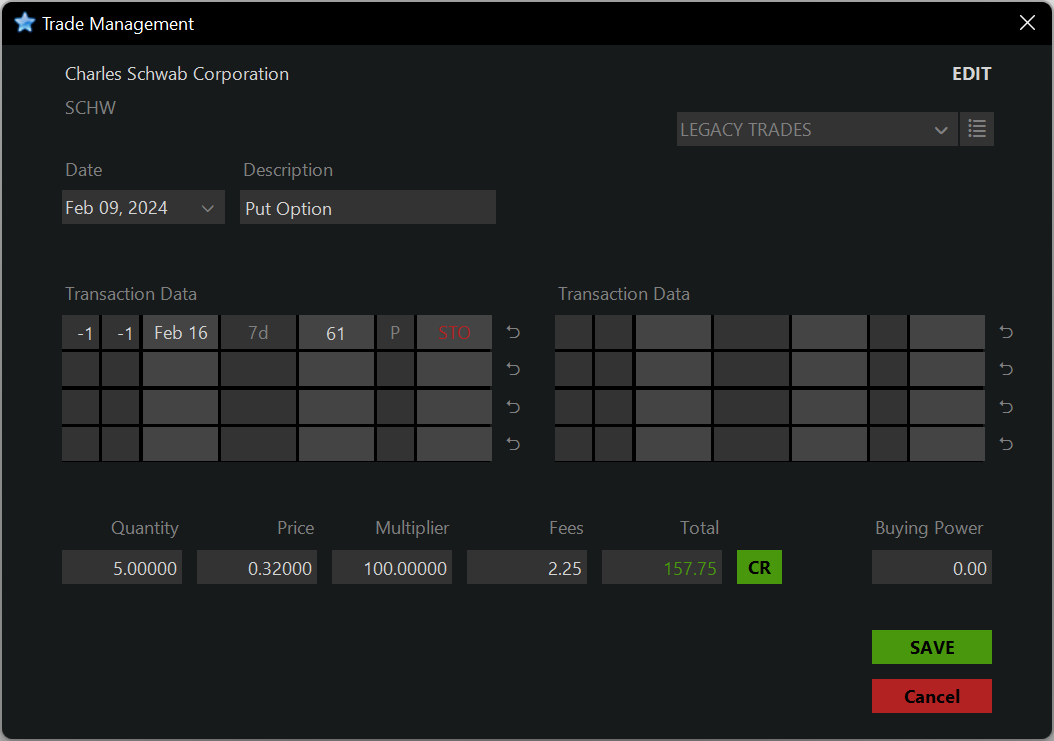The width and height of the screenshot is (1054, 741).
Task: Select the Feb 16 expiration cell
Action: pos(180,333)
